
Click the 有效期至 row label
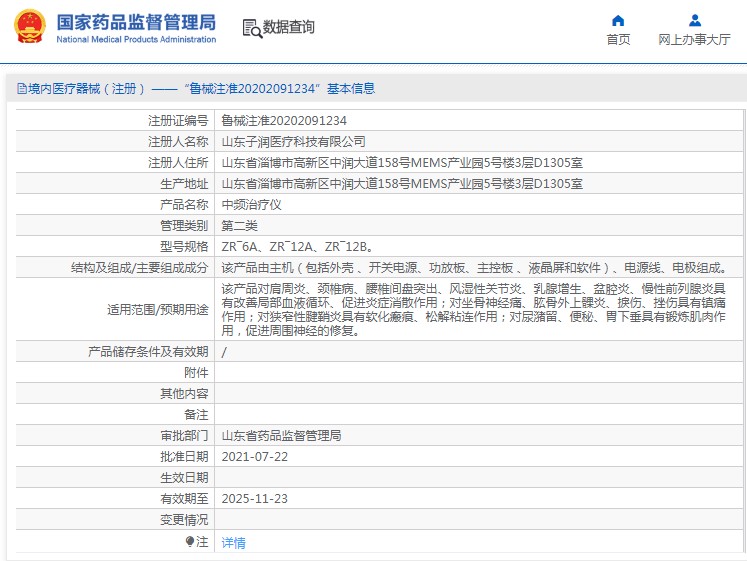(x=184, y=499)
